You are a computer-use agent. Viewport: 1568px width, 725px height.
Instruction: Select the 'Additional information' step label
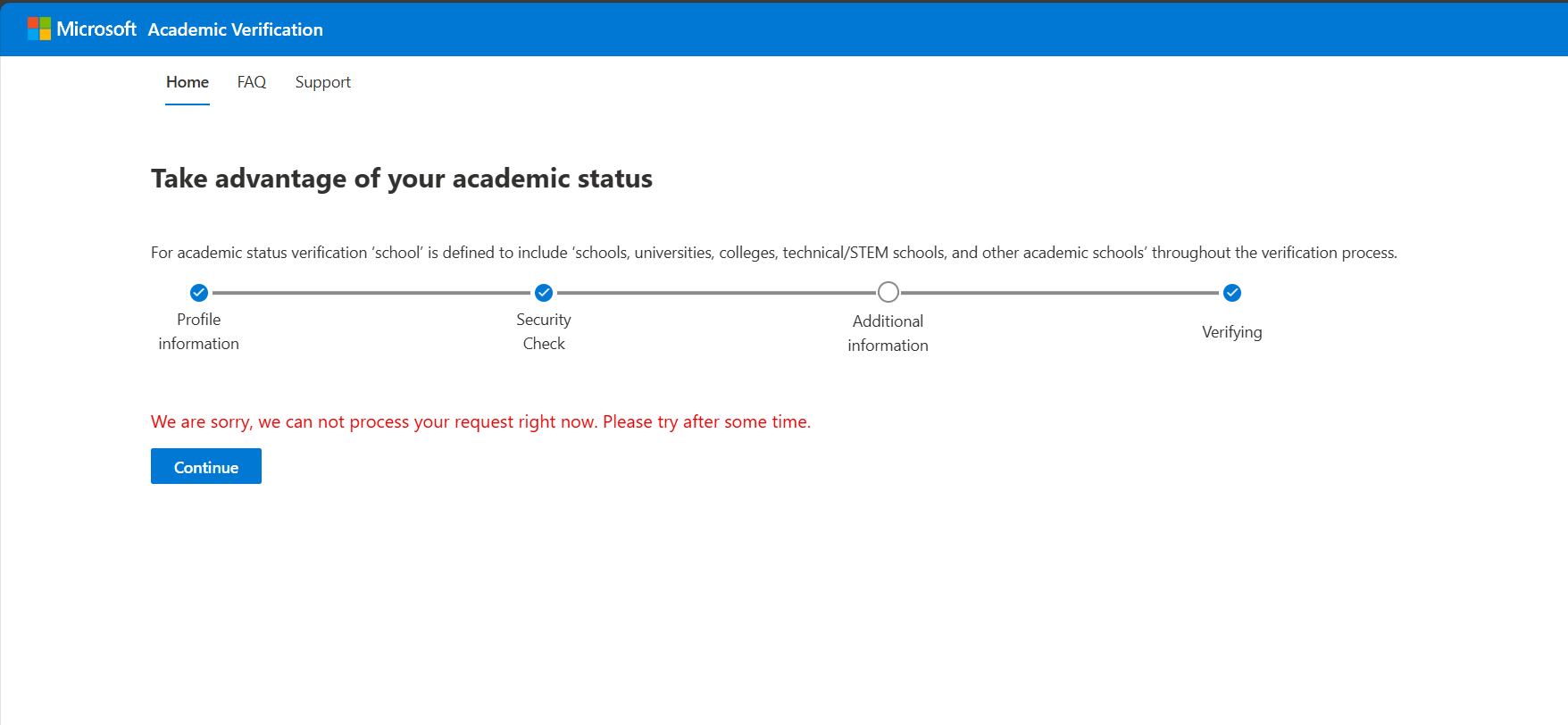tap(888, 333)
